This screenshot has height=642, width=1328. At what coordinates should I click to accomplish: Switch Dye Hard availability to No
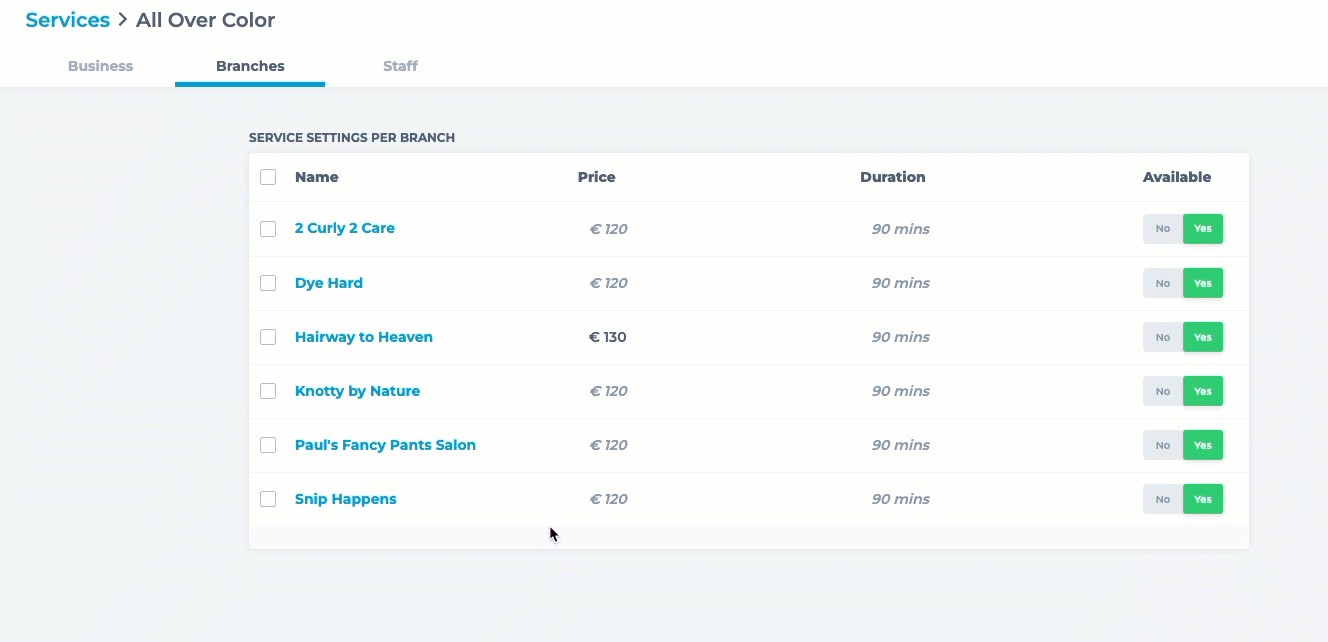pyautogui.click(x=1162, y=283)
